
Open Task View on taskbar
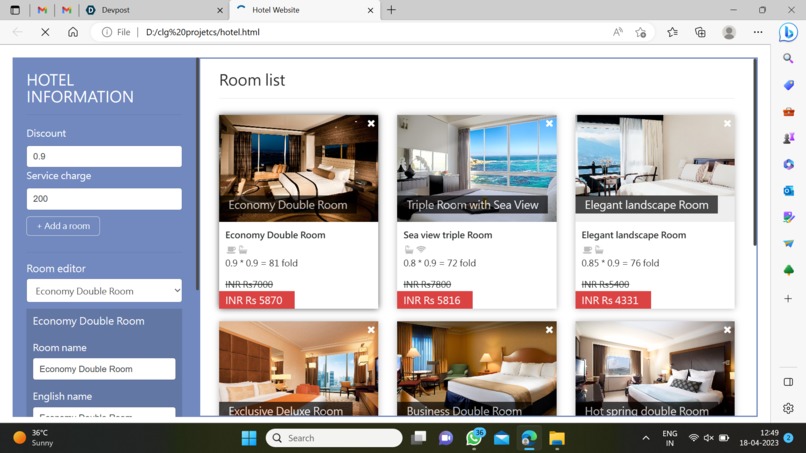418,438
